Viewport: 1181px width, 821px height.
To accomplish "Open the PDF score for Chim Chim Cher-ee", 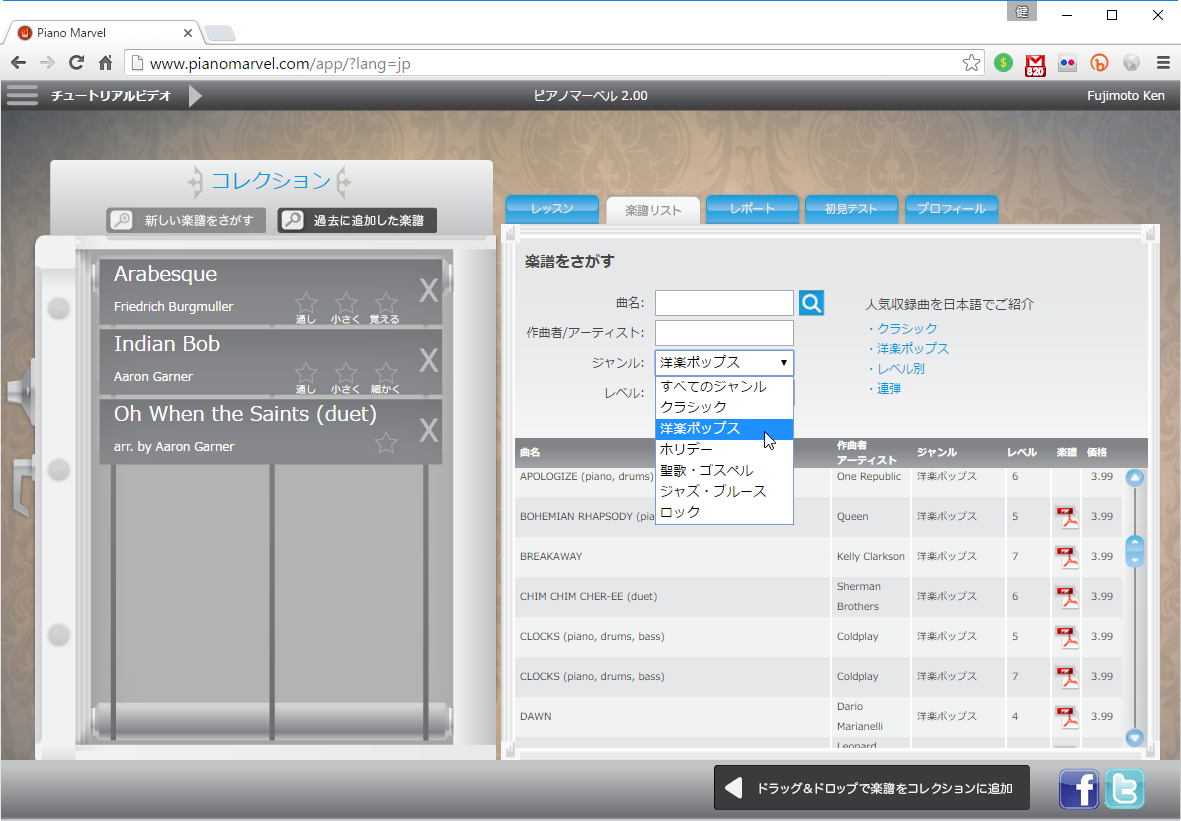I will (1067, 597).
